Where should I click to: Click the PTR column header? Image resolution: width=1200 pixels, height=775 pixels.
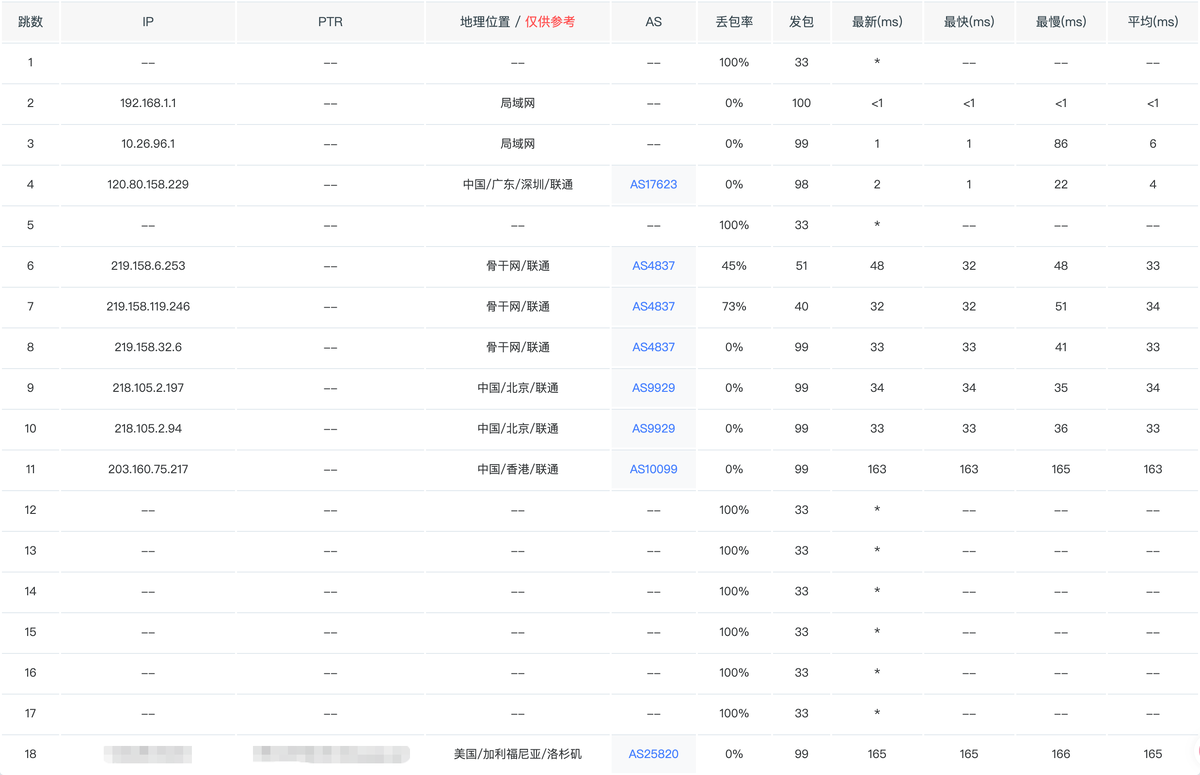coord(330,22)
